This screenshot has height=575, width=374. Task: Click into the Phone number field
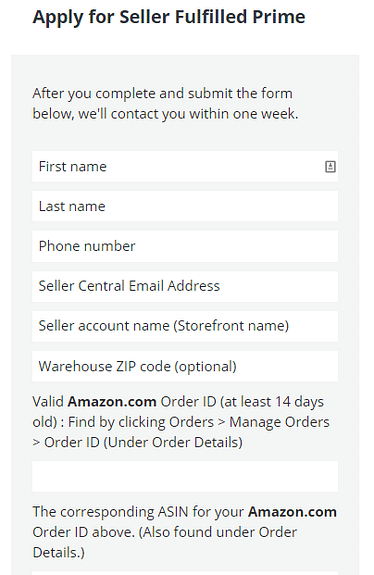pyautogui.click(x=185, y=246)
